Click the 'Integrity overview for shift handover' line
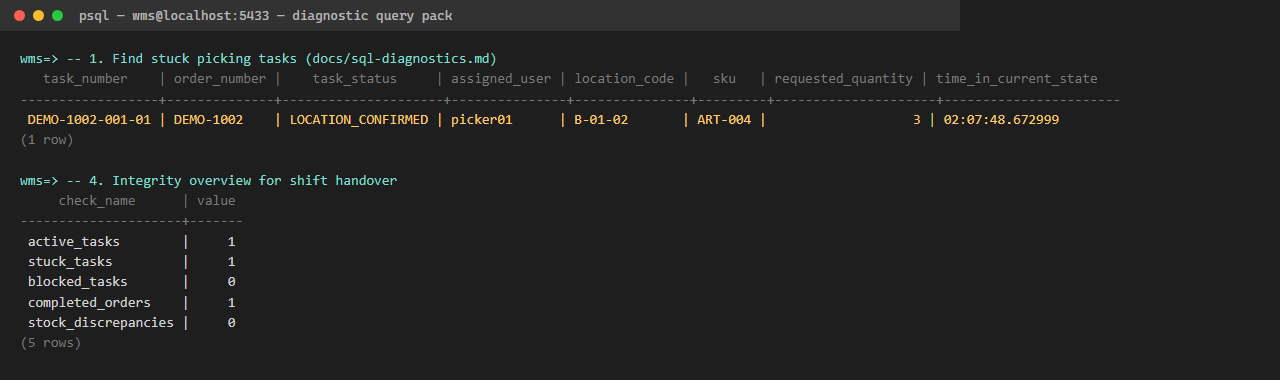 coord(208,180)
